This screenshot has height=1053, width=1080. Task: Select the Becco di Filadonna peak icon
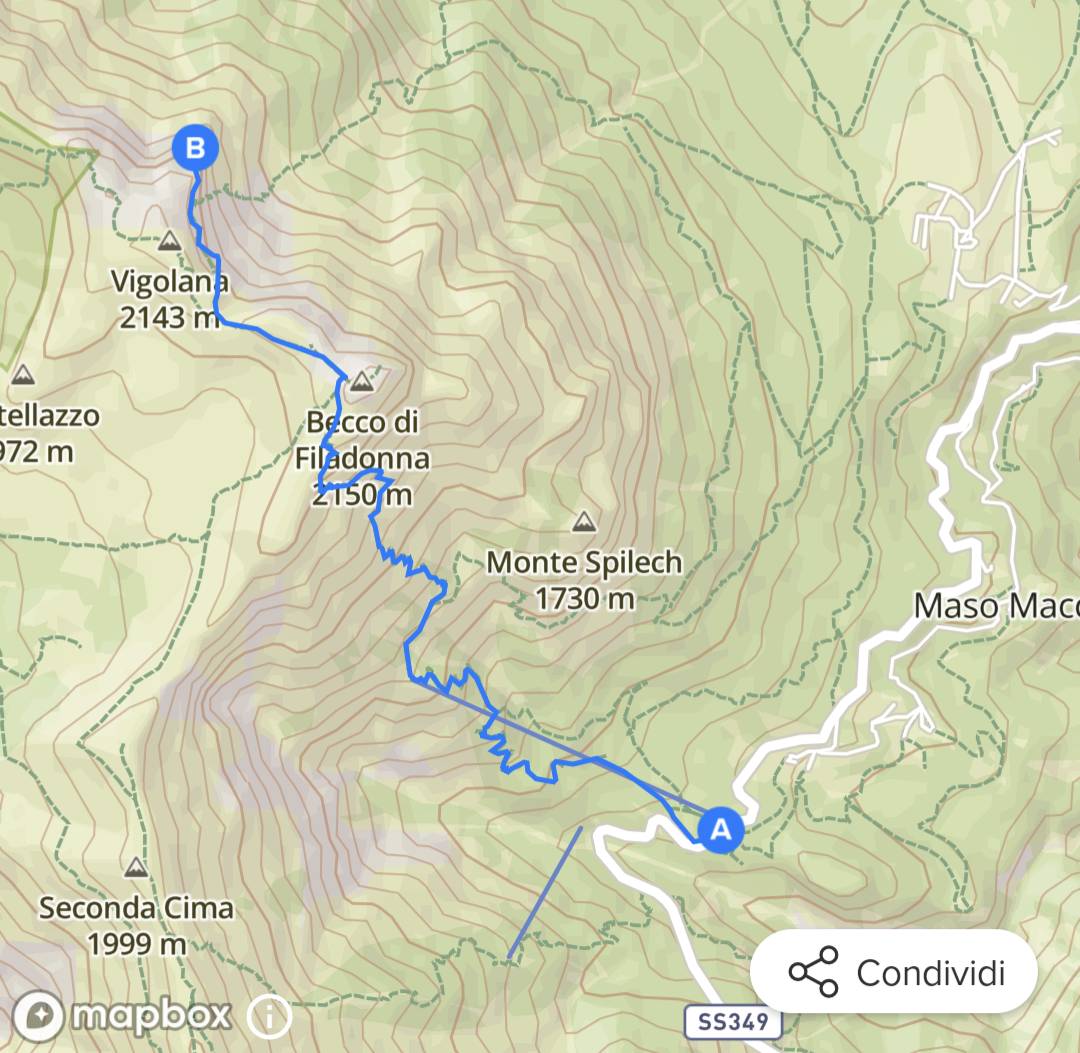pos(361,381)
